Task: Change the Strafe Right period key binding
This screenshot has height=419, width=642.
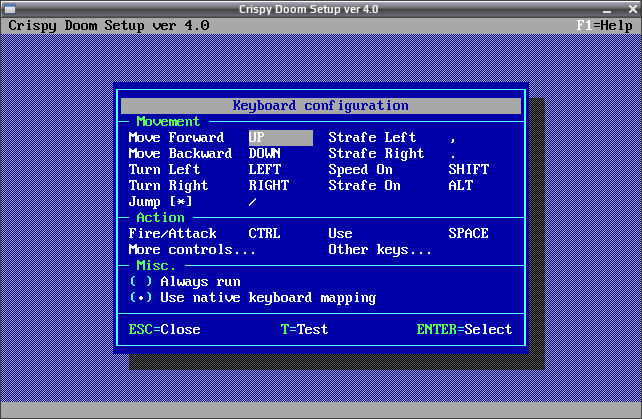Action: 452,156
